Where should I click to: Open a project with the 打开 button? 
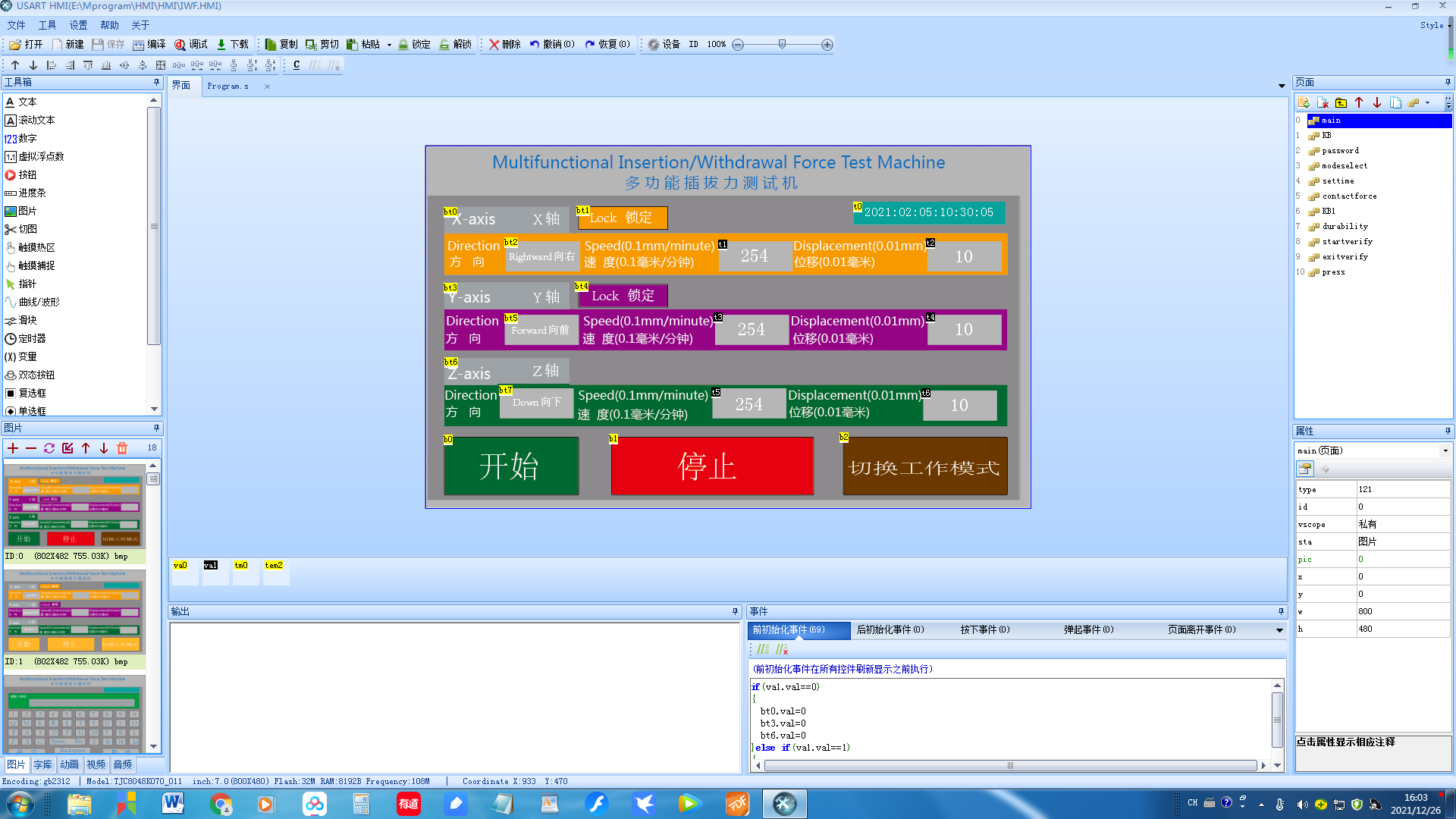click(x=26, y=45)
